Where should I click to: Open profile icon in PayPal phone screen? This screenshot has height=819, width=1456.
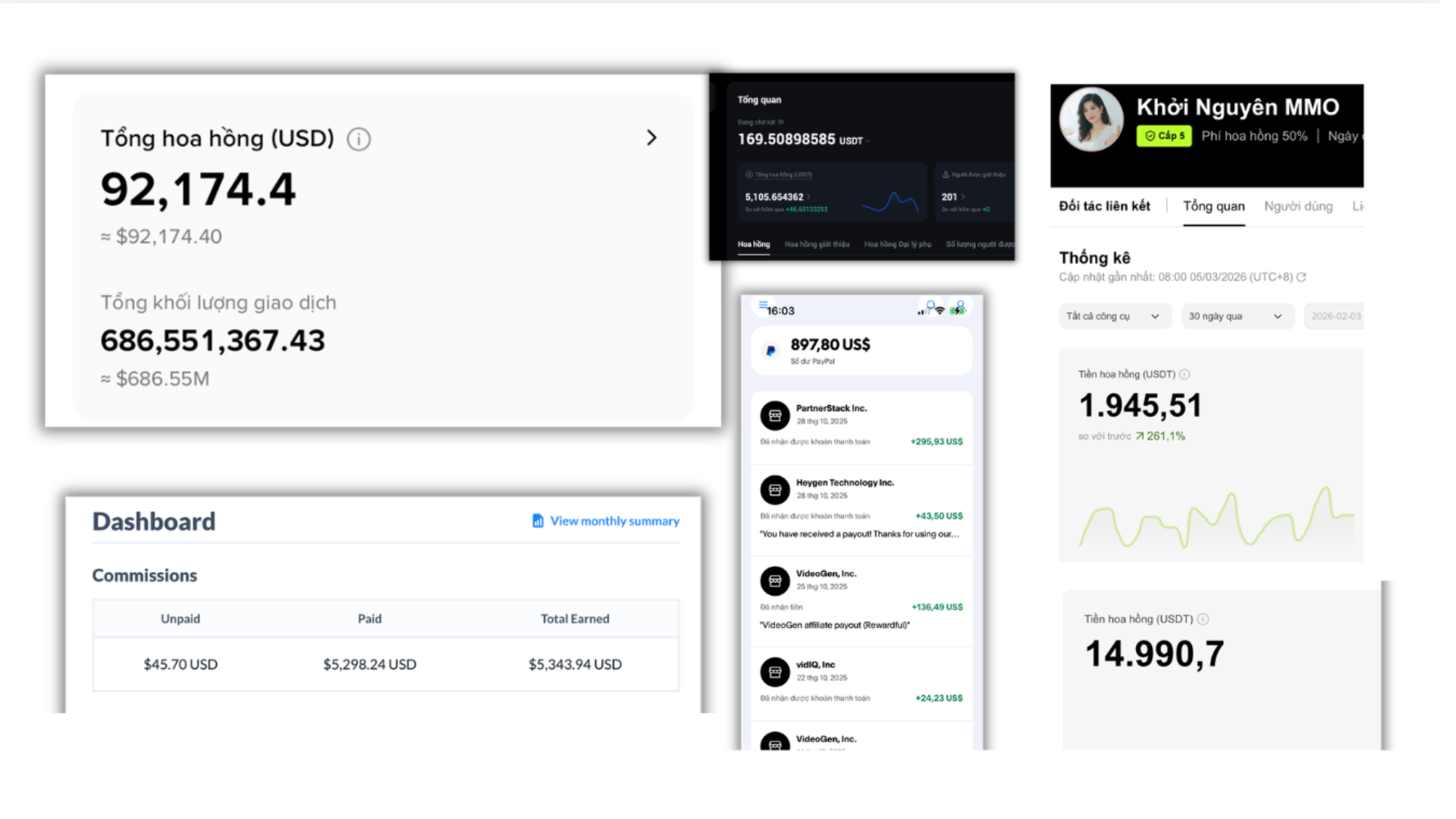click(960, 305)
